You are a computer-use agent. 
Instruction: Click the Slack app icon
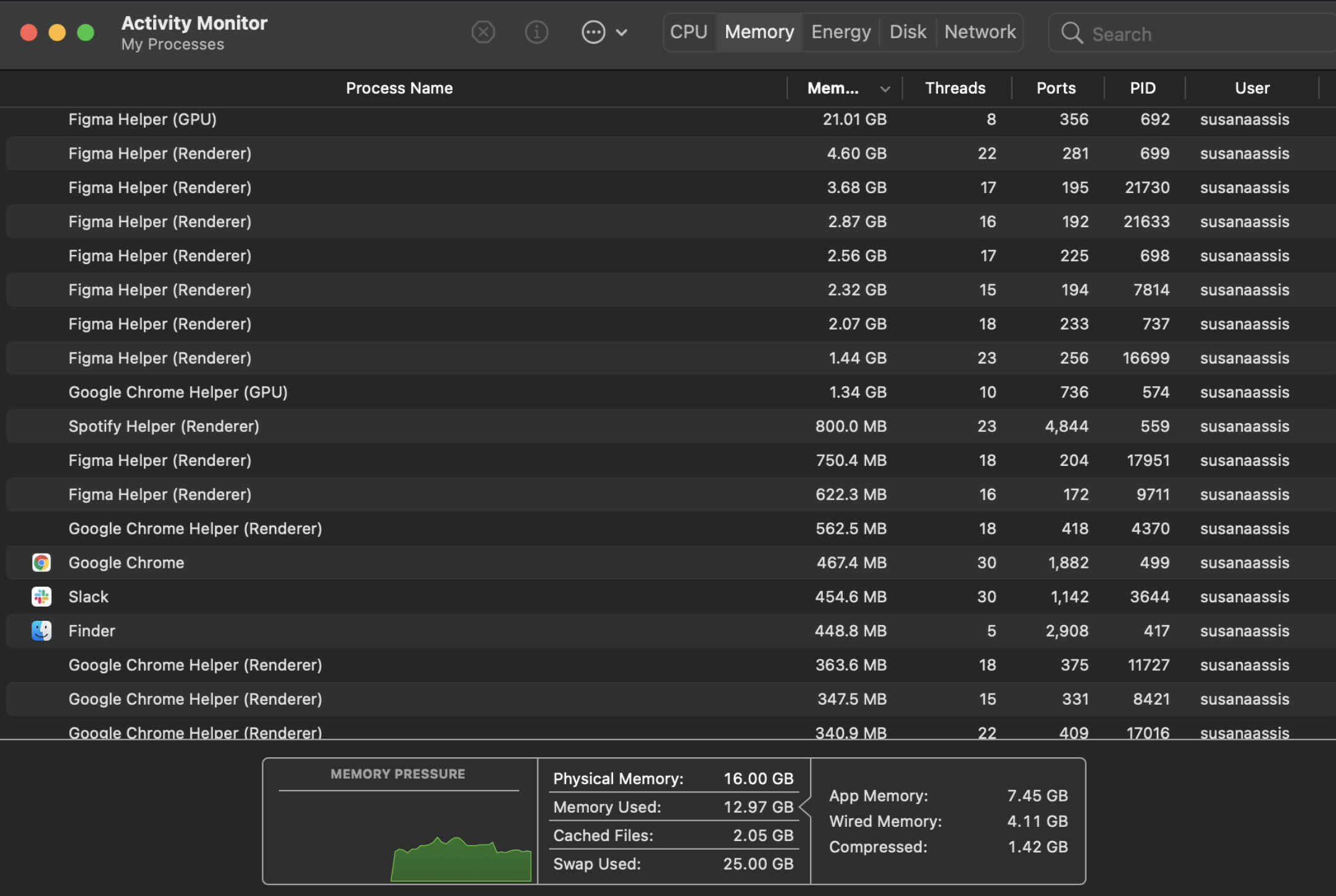(41, 597)
